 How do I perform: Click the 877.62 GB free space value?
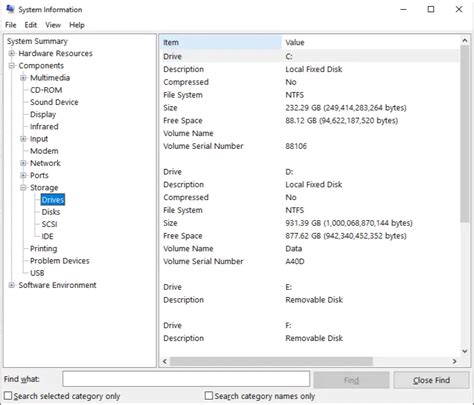[346, 236]
